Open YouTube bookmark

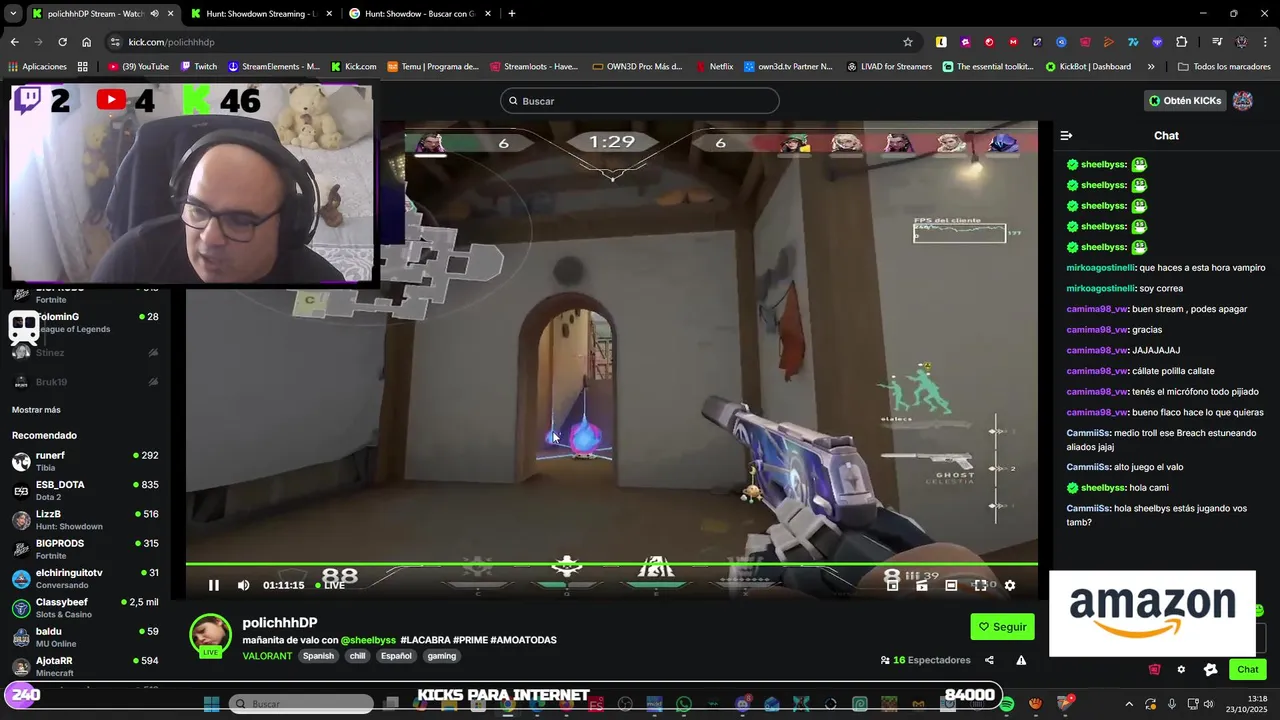[138, 67]
